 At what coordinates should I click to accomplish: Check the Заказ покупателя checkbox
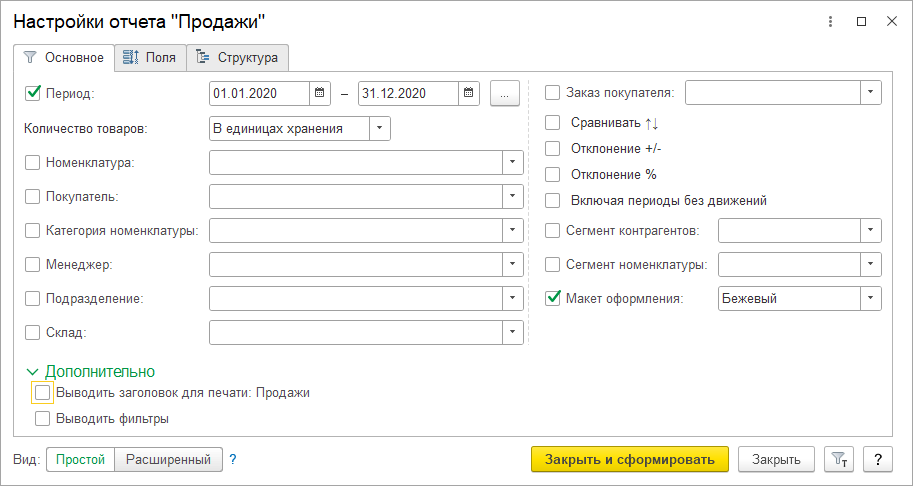click(553, 93)
